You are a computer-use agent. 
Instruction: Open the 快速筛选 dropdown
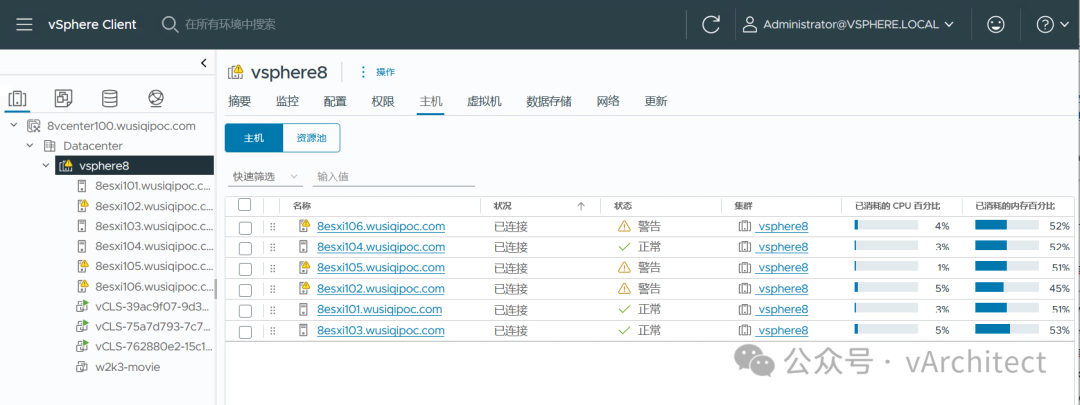tap(265, 176)
